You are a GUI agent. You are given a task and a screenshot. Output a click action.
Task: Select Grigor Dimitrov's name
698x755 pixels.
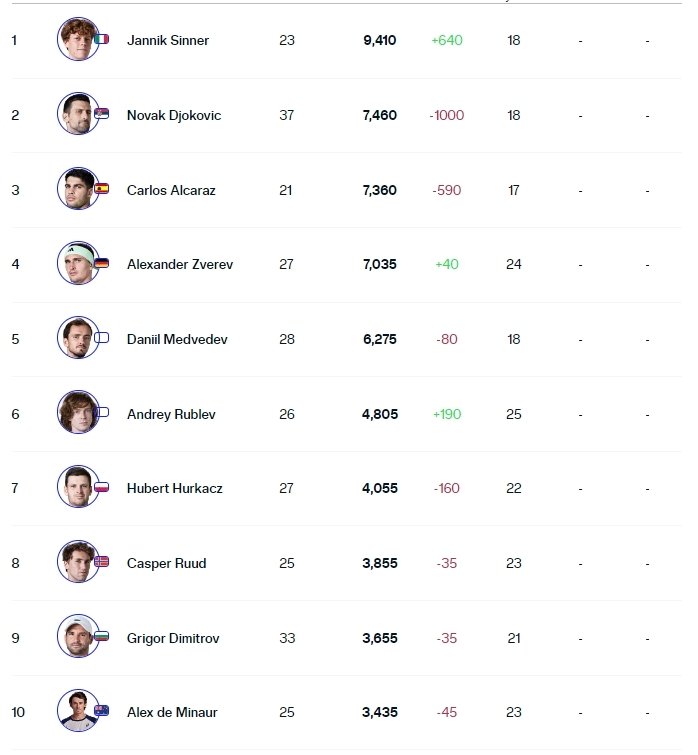(x=173, y=638)
